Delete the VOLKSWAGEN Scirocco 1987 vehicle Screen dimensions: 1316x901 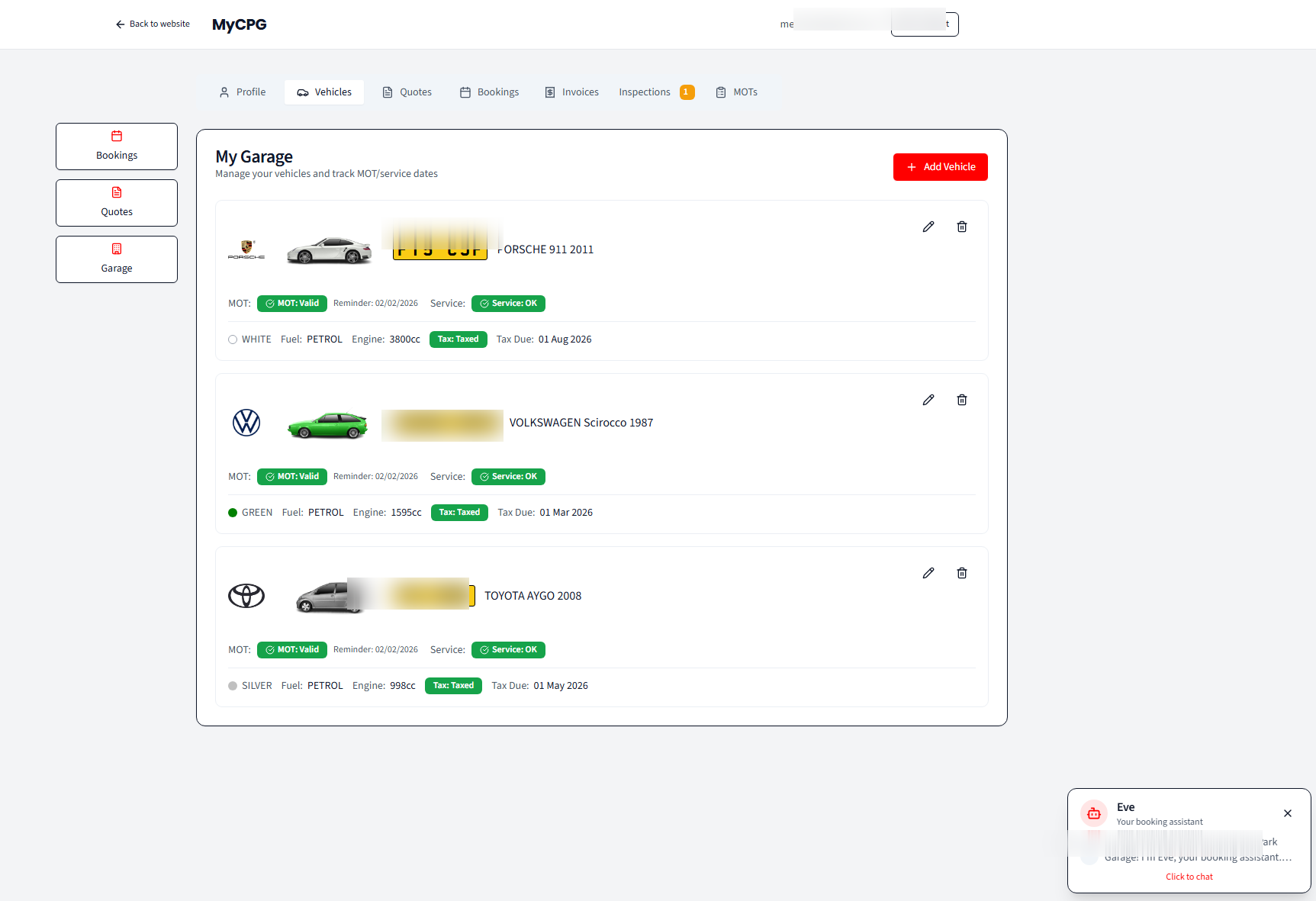961,400
